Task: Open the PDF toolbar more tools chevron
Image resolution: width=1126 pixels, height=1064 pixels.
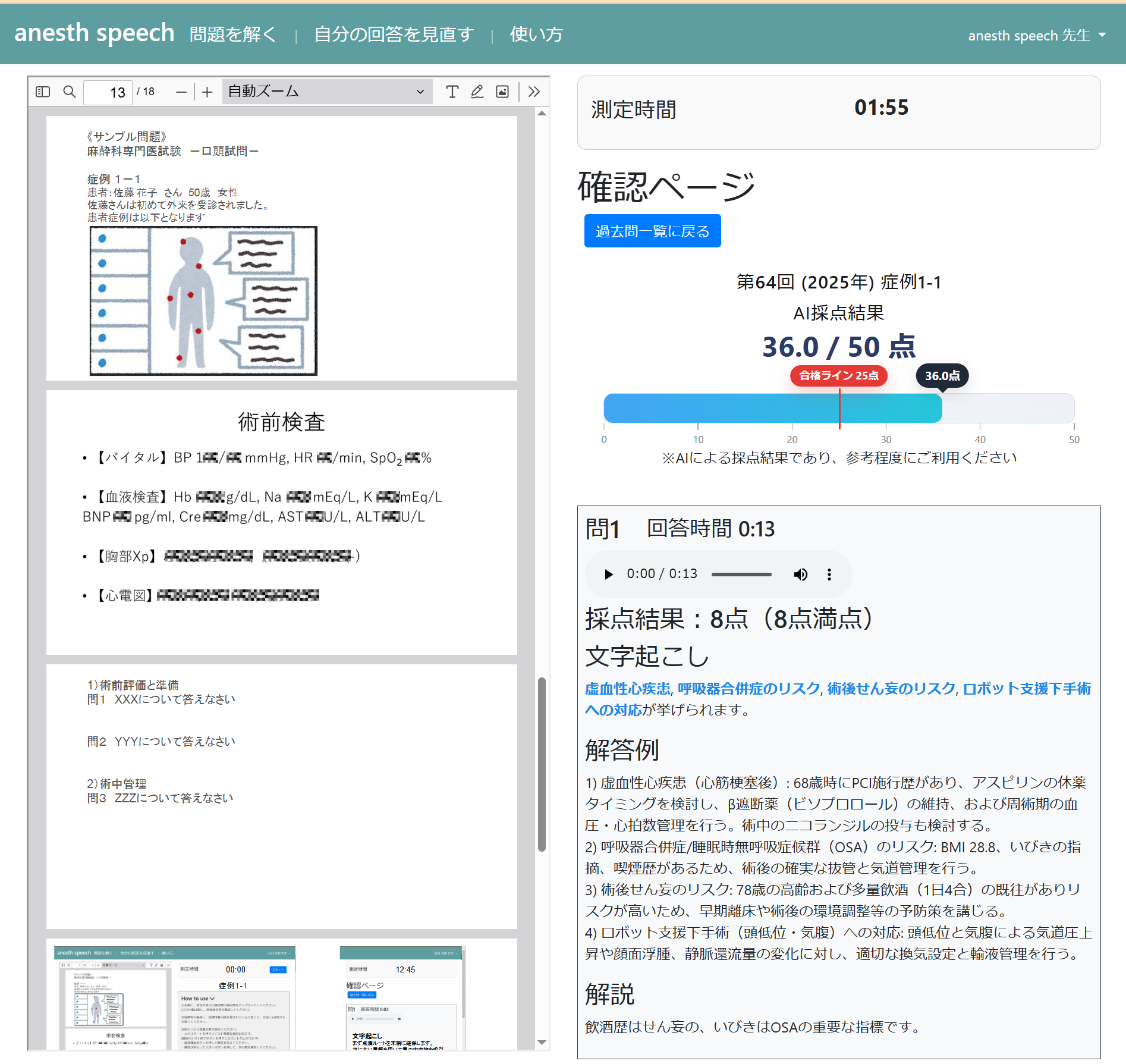Action: click(x=534, y=92)
